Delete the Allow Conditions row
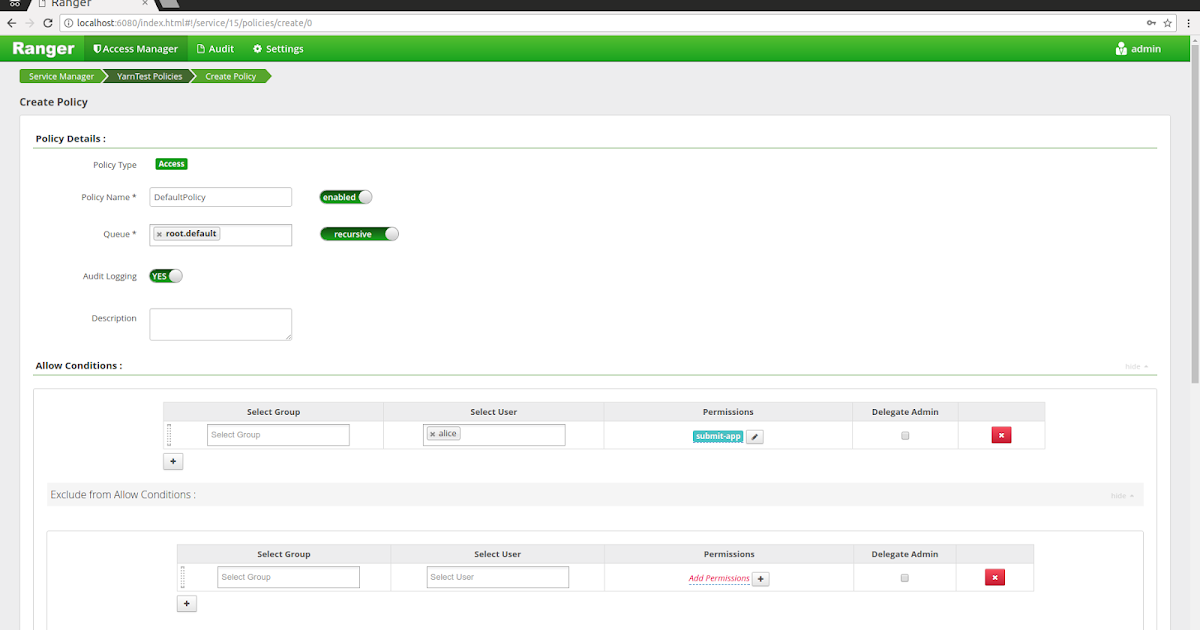 pyautogui.click(x=1001, y=435)
